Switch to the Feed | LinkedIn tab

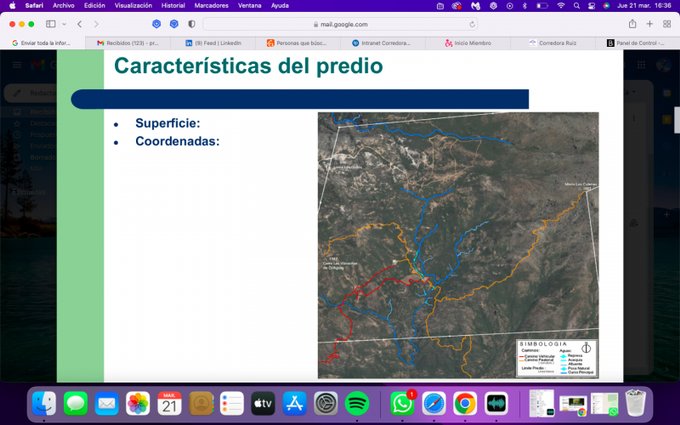click(213, 43)
